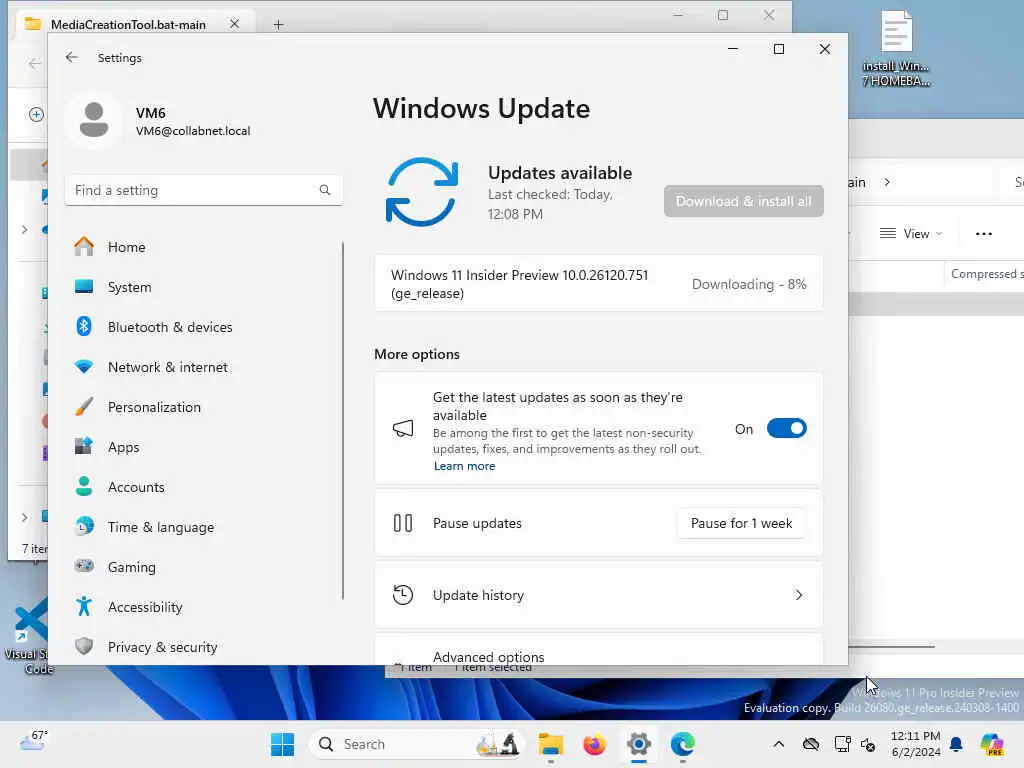Open Update history chevron

click(x=798, y=595)
